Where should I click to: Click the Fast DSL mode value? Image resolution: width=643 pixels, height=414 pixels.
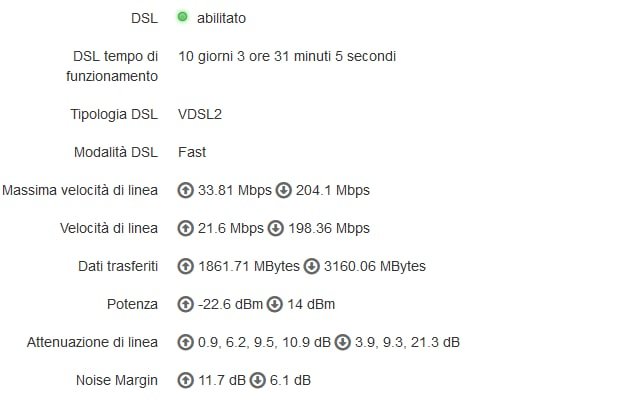click(192, 152)
